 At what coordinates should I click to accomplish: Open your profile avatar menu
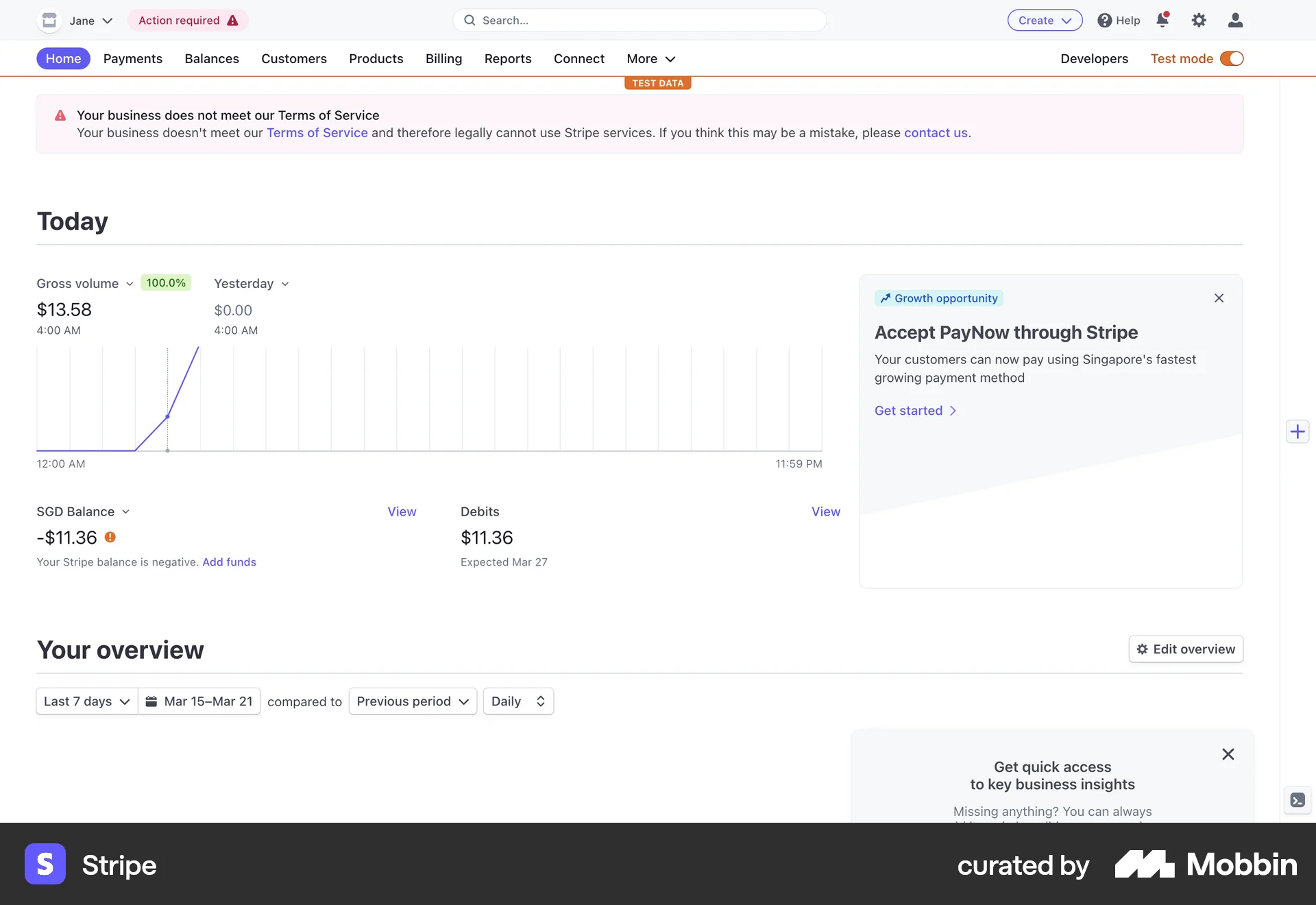click(1235, 20)
